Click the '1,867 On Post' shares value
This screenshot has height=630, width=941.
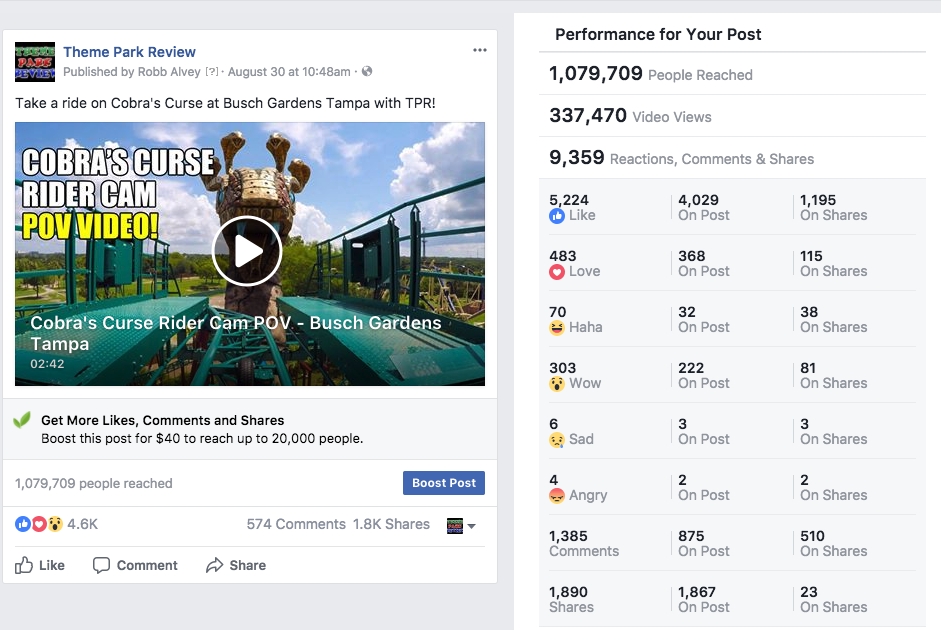coord(704,599)
